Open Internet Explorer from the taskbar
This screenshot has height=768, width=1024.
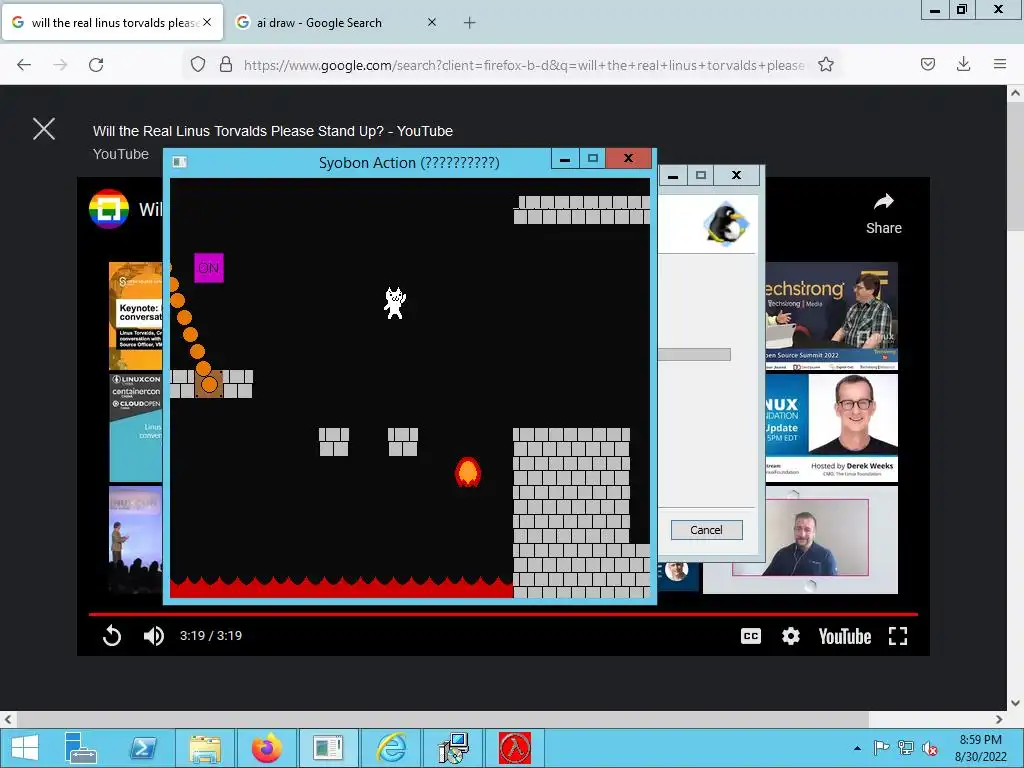392,748
